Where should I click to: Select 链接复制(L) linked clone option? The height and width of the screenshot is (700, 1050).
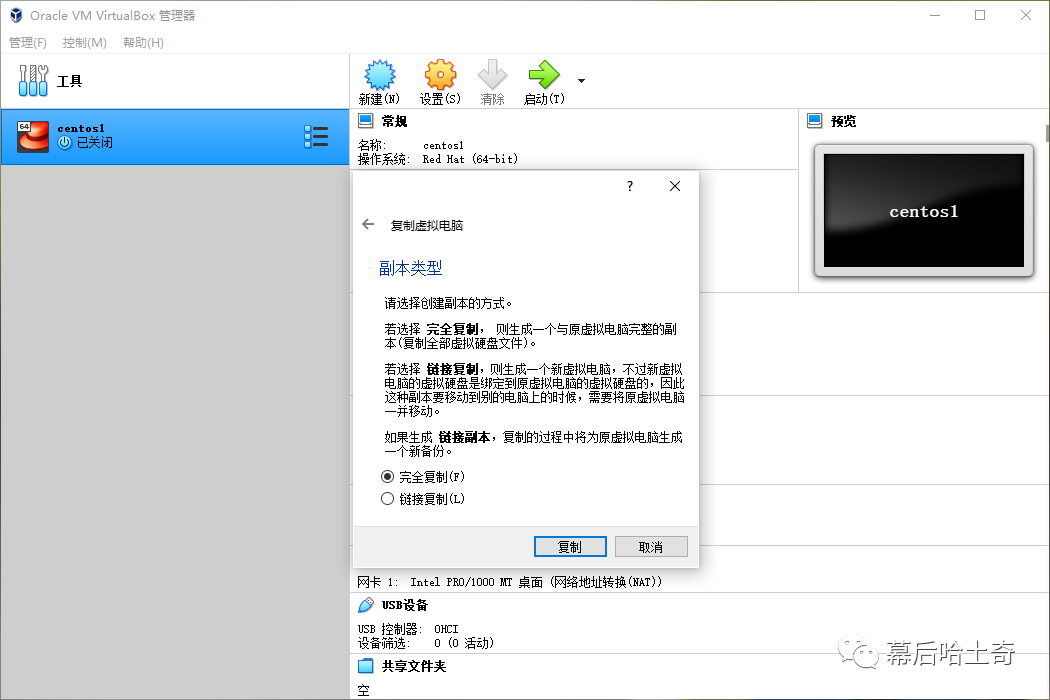tap(388, 499)
